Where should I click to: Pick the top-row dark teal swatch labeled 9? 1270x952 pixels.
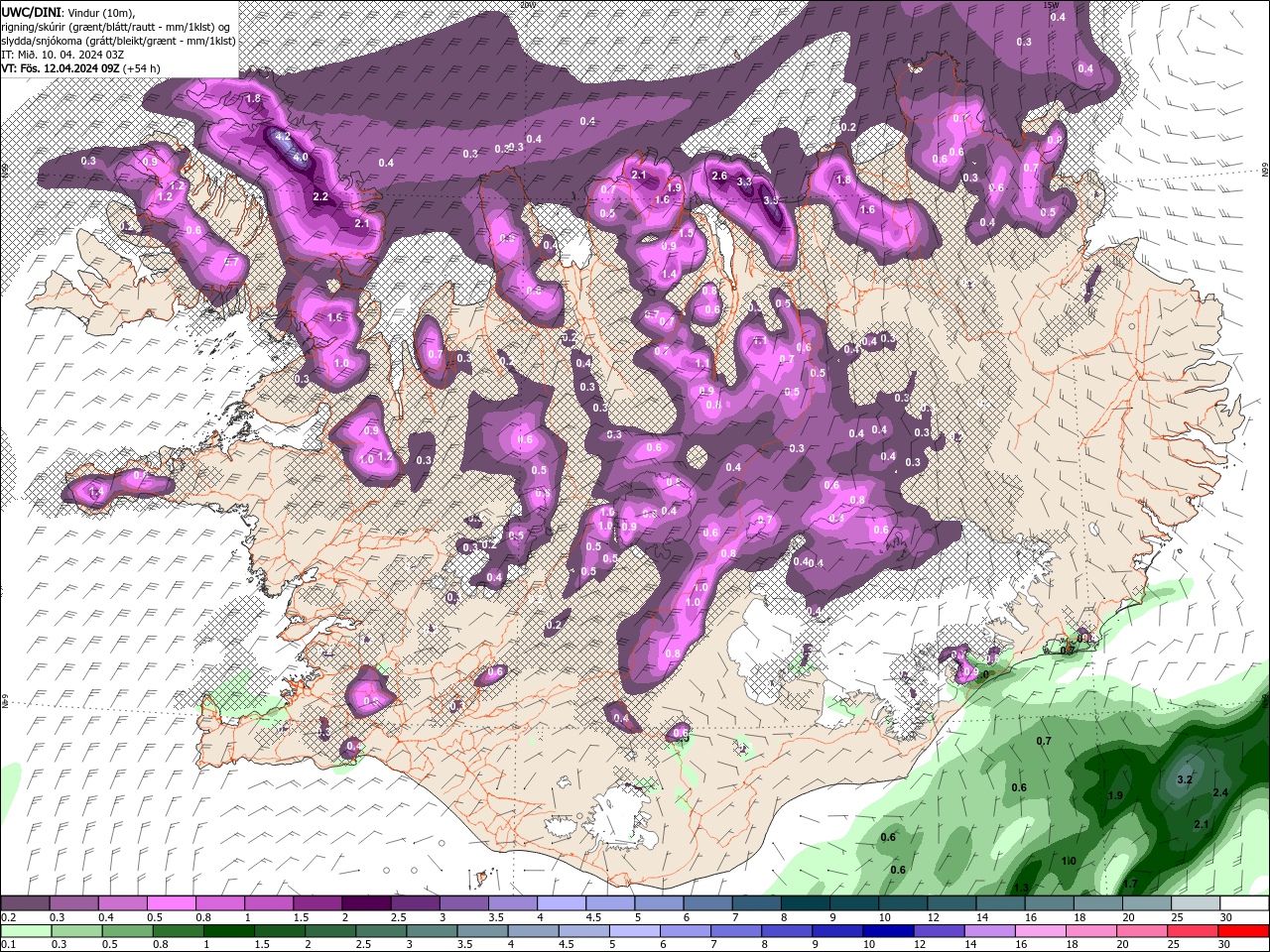tap(854, 903)
